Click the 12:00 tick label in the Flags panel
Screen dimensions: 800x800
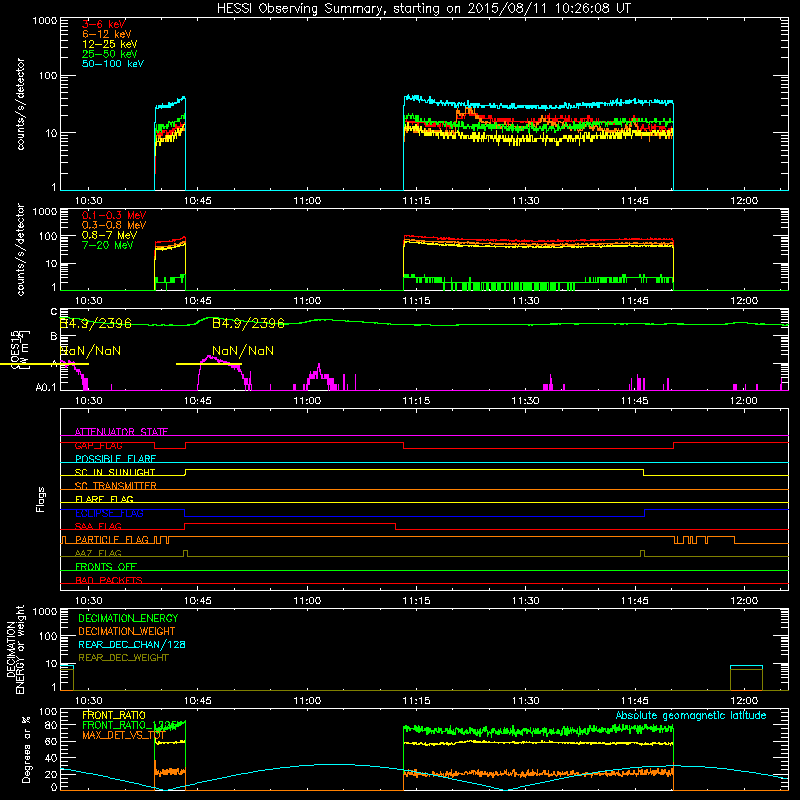[x=744, y=601]
